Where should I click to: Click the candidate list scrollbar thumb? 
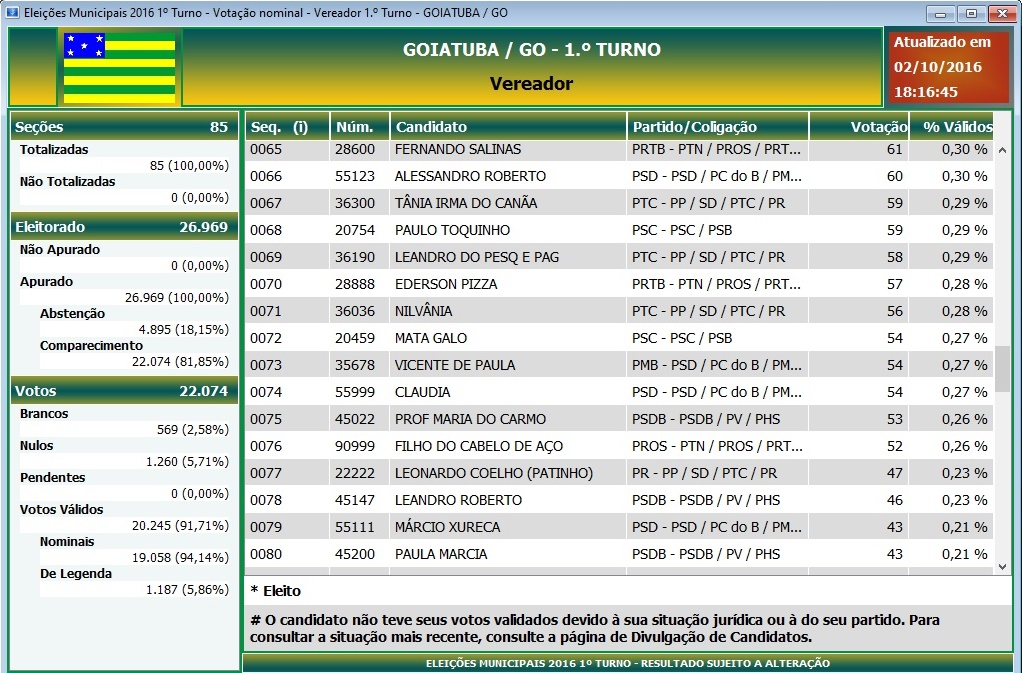click(1002, 369)
